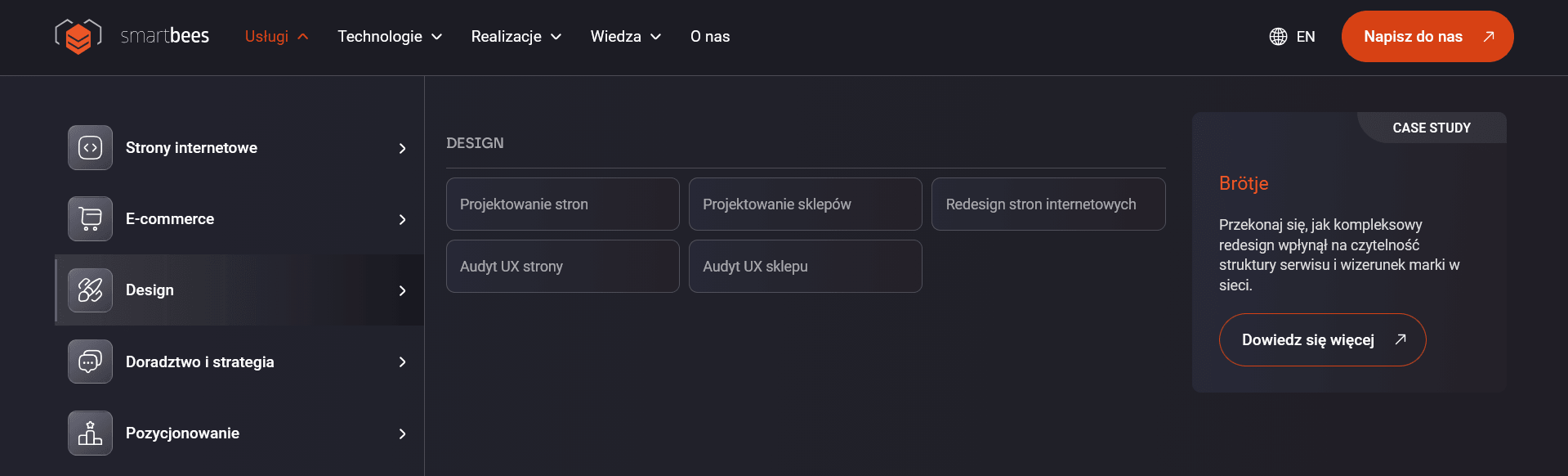
Task: Click the Brötje case study title
Action: (1244, 183)
